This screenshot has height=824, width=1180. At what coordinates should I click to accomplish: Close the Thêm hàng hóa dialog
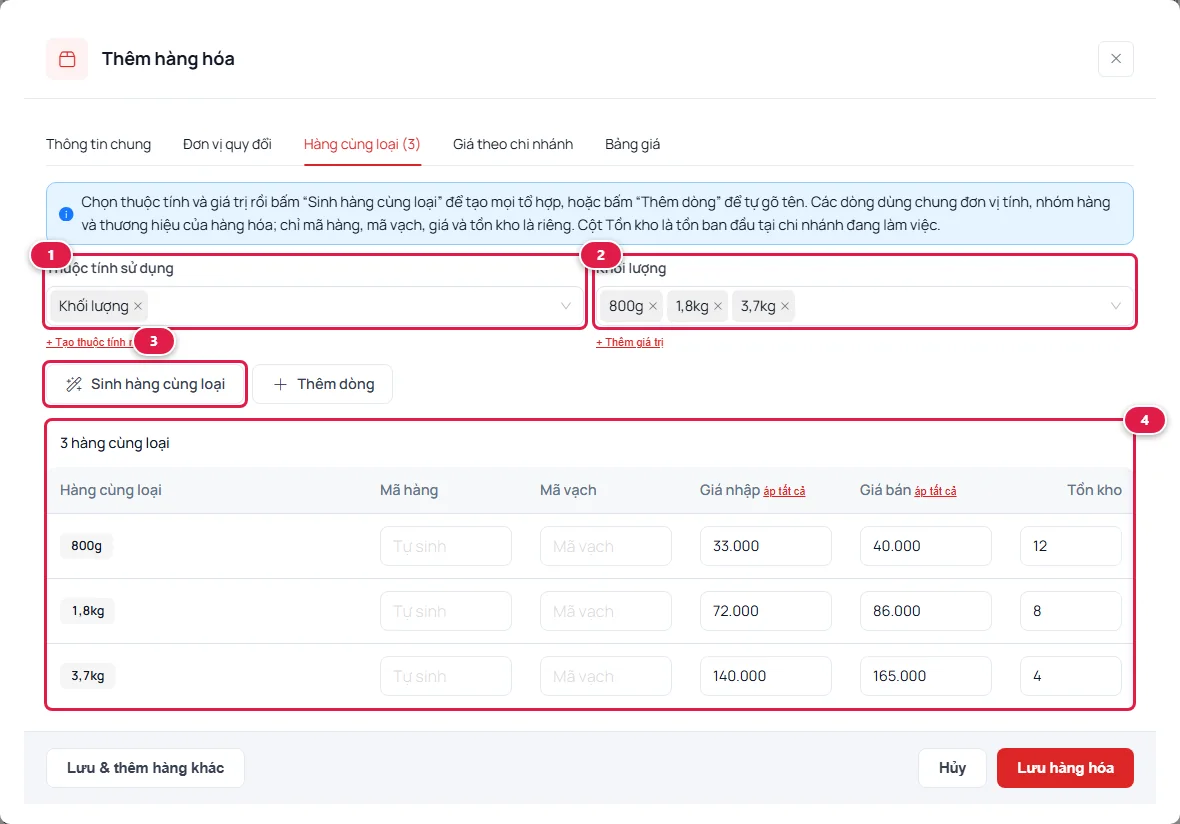1116,59
